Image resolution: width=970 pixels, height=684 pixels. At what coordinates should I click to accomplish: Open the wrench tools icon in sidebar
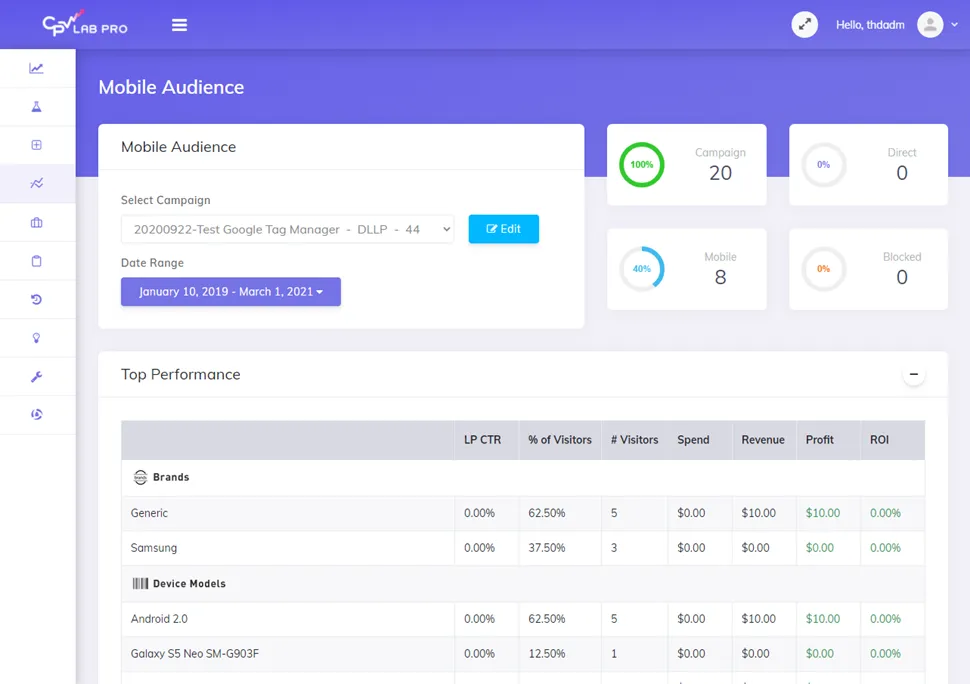[36, 377]
